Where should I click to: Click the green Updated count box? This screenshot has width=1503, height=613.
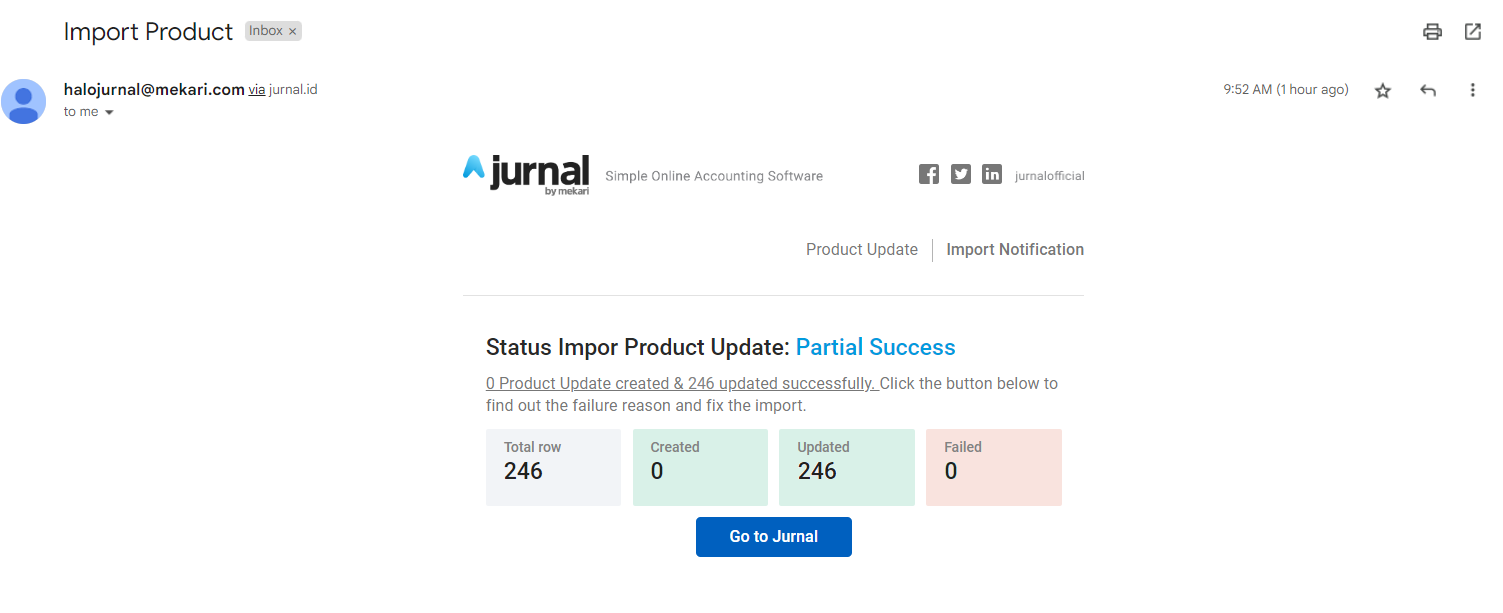[x=846, y=467]
